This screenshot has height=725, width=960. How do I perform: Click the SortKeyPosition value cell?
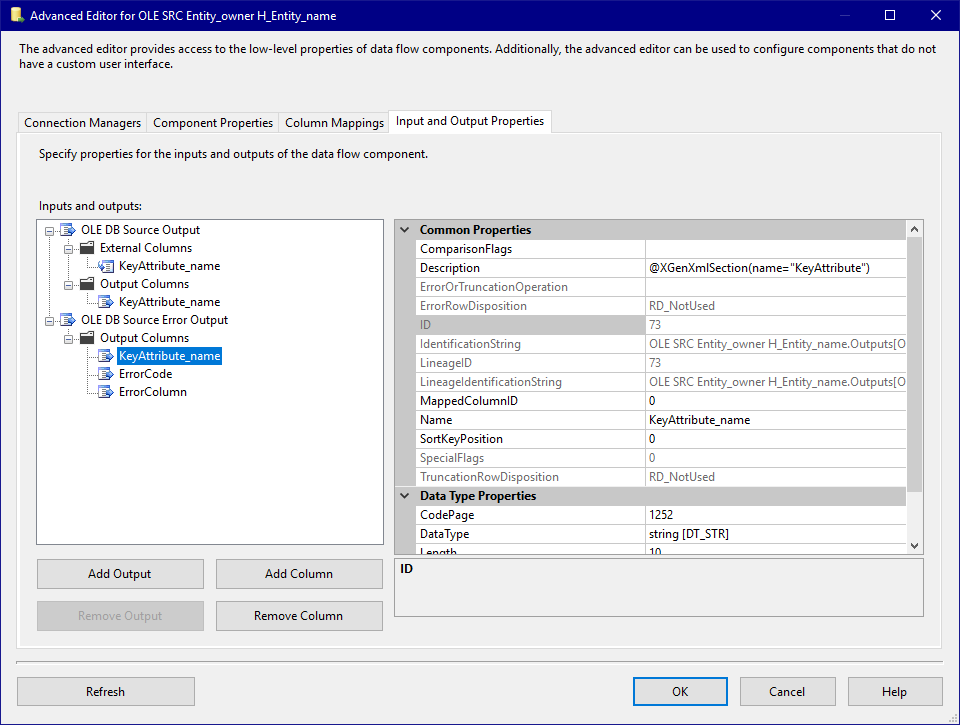pos(776,439)
